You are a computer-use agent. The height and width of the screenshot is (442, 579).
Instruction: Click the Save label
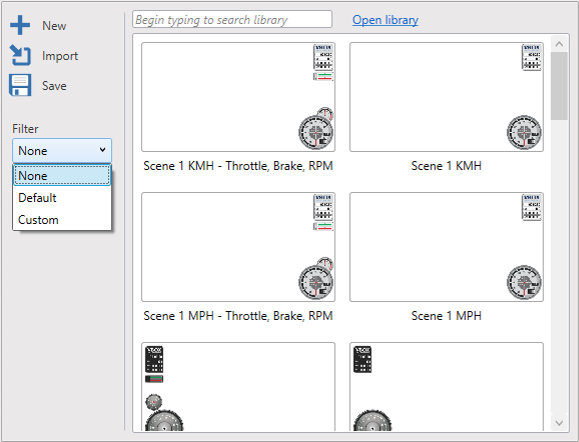pyautogui.click(x=54, y=86)
